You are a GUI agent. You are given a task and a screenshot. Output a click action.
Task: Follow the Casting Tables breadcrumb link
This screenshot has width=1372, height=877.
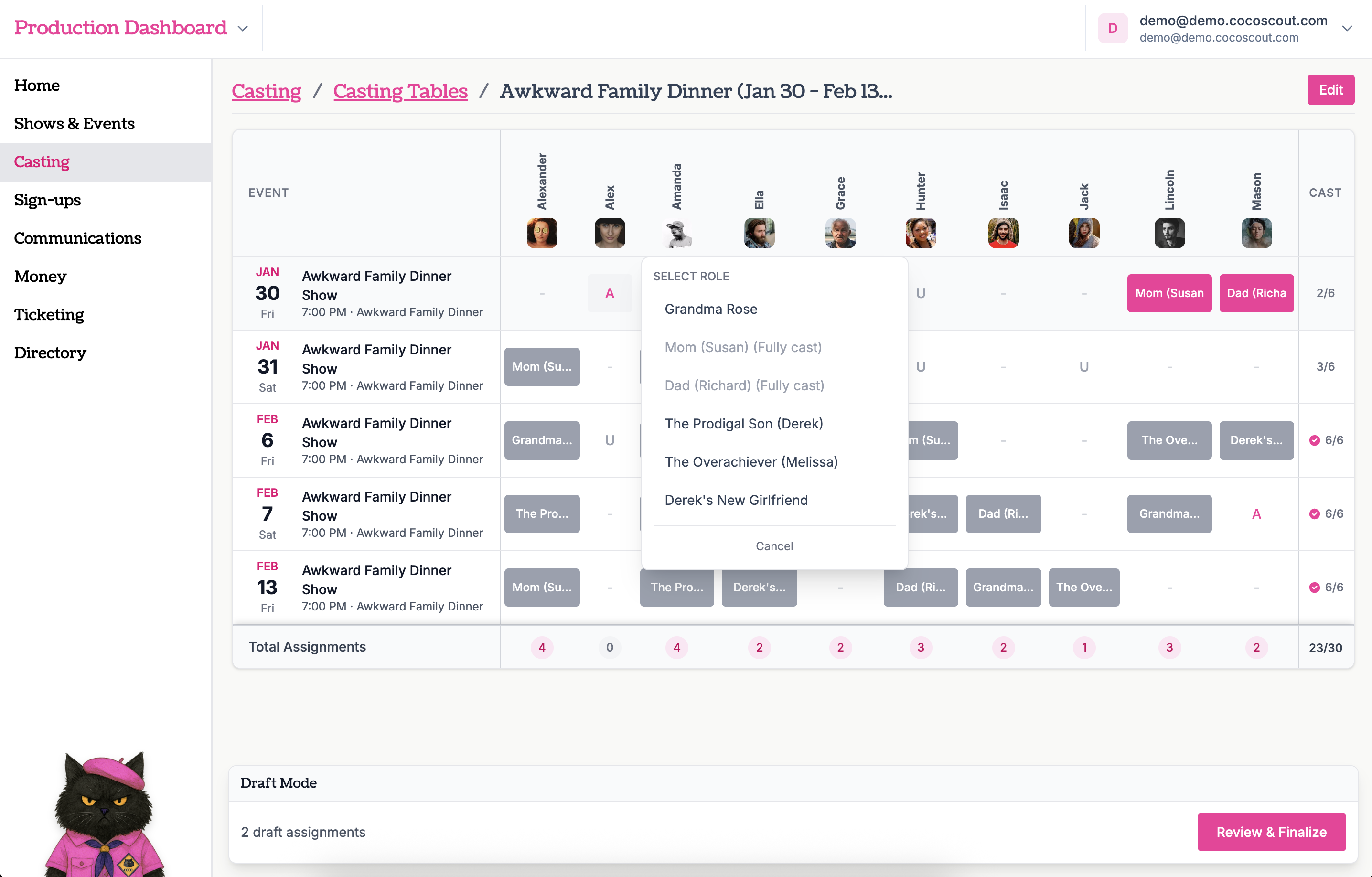[x=400, y=91]
